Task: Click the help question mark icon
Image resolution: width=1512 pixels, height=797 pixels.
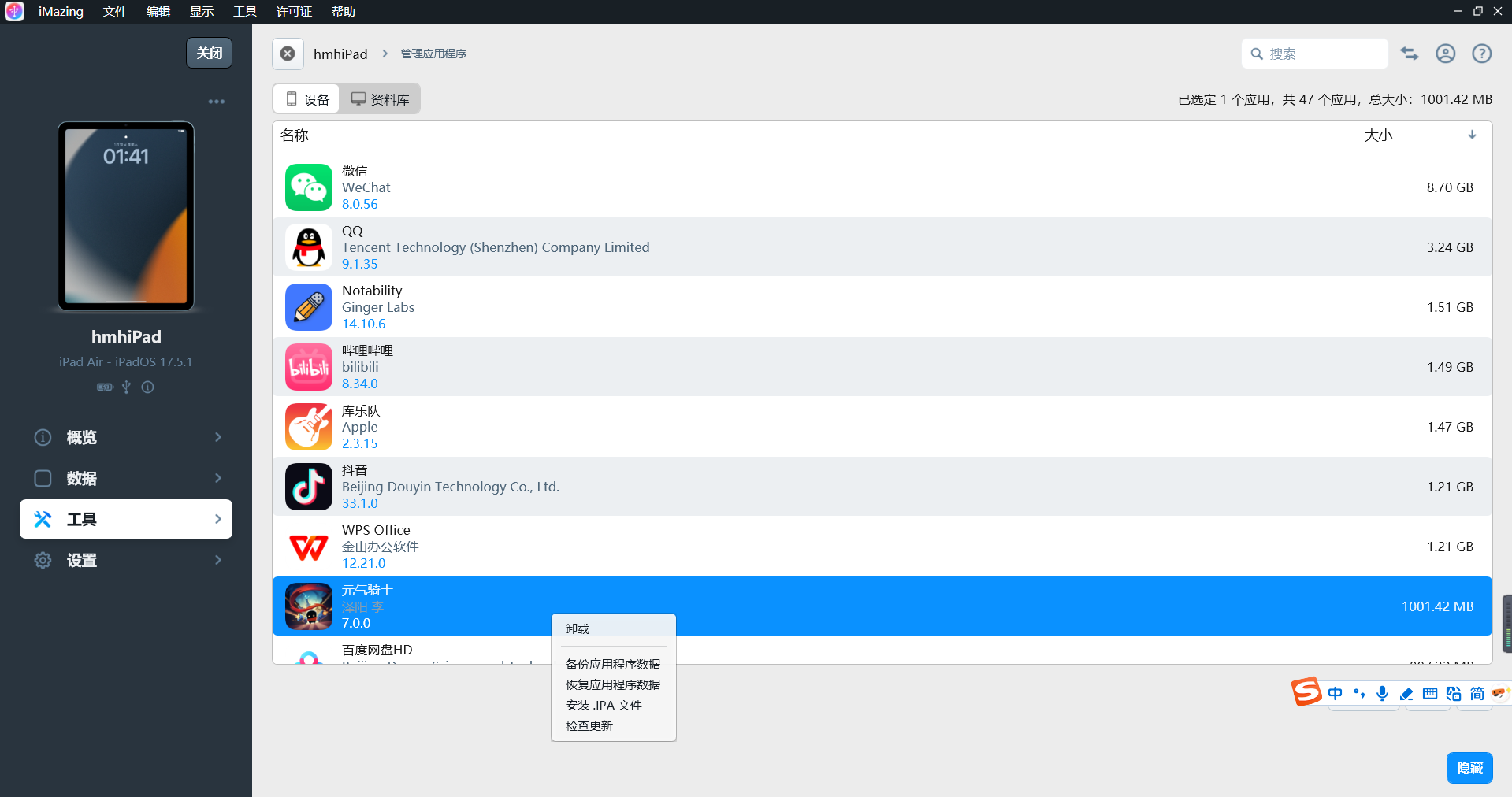Action: (1481, 54)
